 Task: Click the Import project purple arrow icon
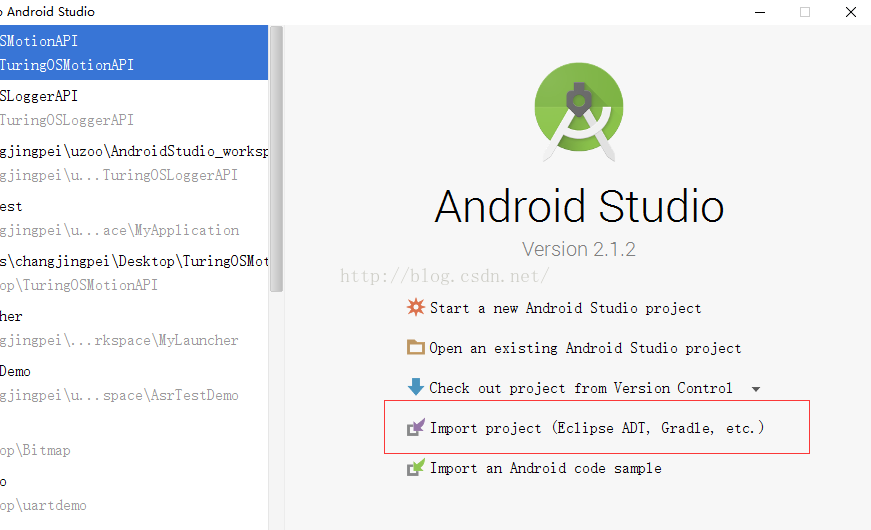[416, 427]
